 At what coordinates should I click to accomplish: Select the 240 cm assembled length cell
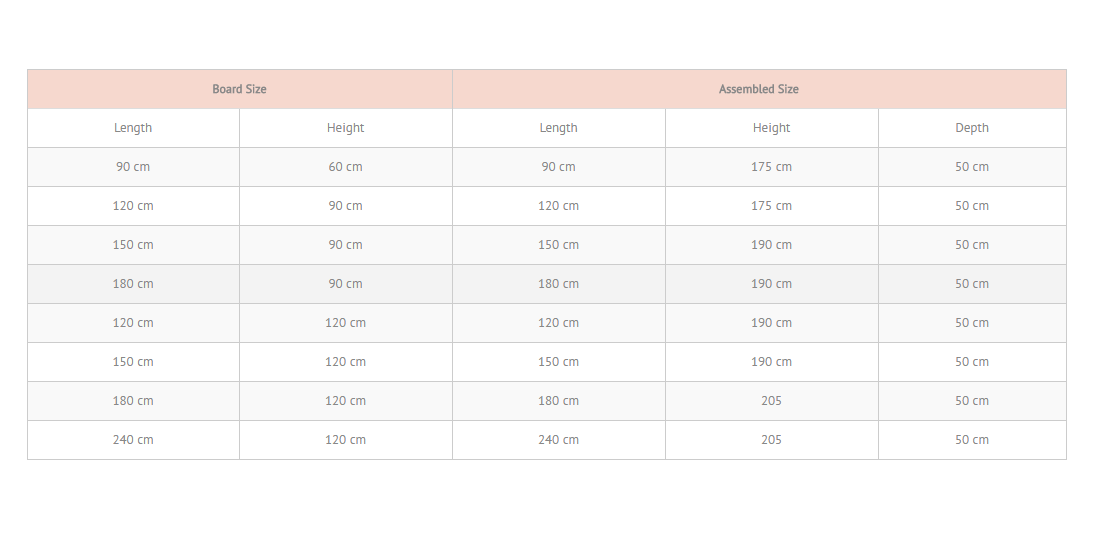(x=559, y=440)
